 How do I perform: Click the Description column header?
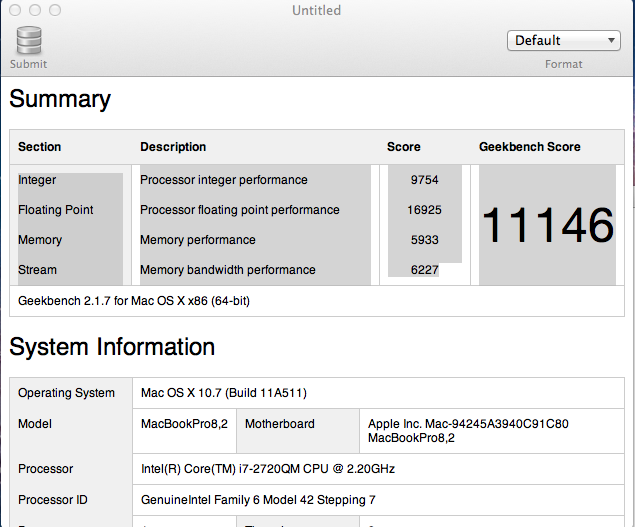(x=173, y=147)
